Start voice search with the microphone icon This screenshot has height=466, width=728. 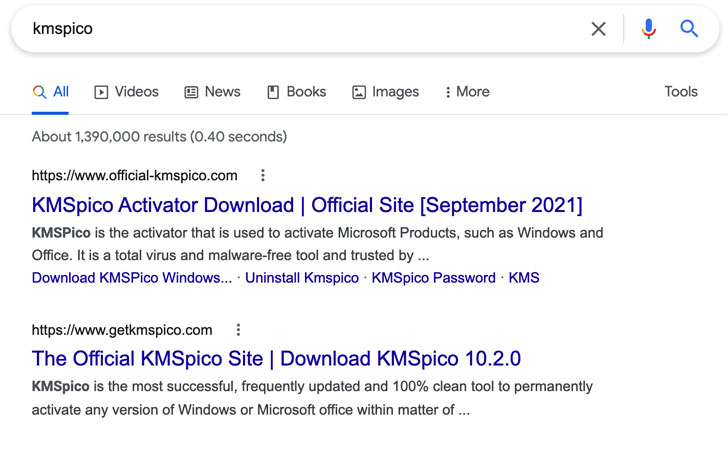tap(649, 29)
